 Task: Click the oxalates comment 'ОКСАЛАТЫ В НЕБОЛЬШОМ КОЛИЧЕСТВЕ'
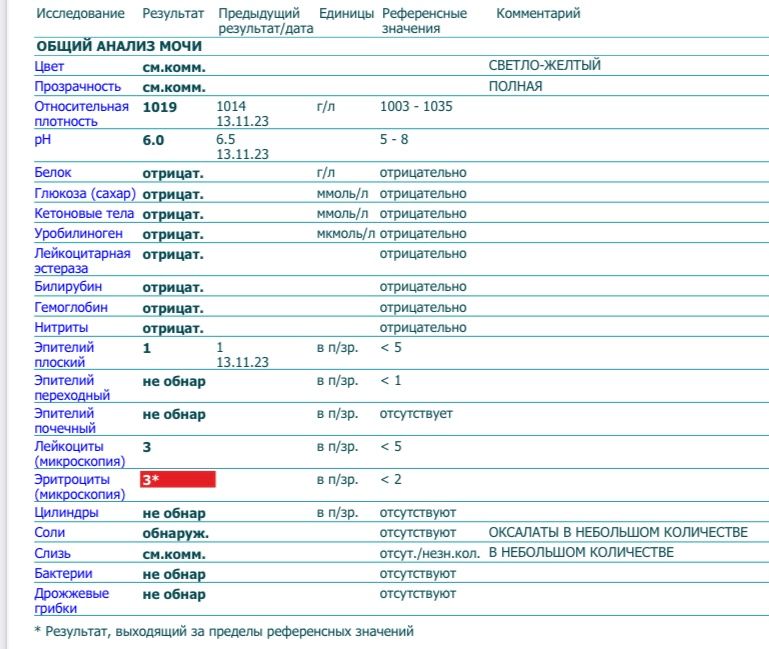pyautogui.click(x=617, y=533)
